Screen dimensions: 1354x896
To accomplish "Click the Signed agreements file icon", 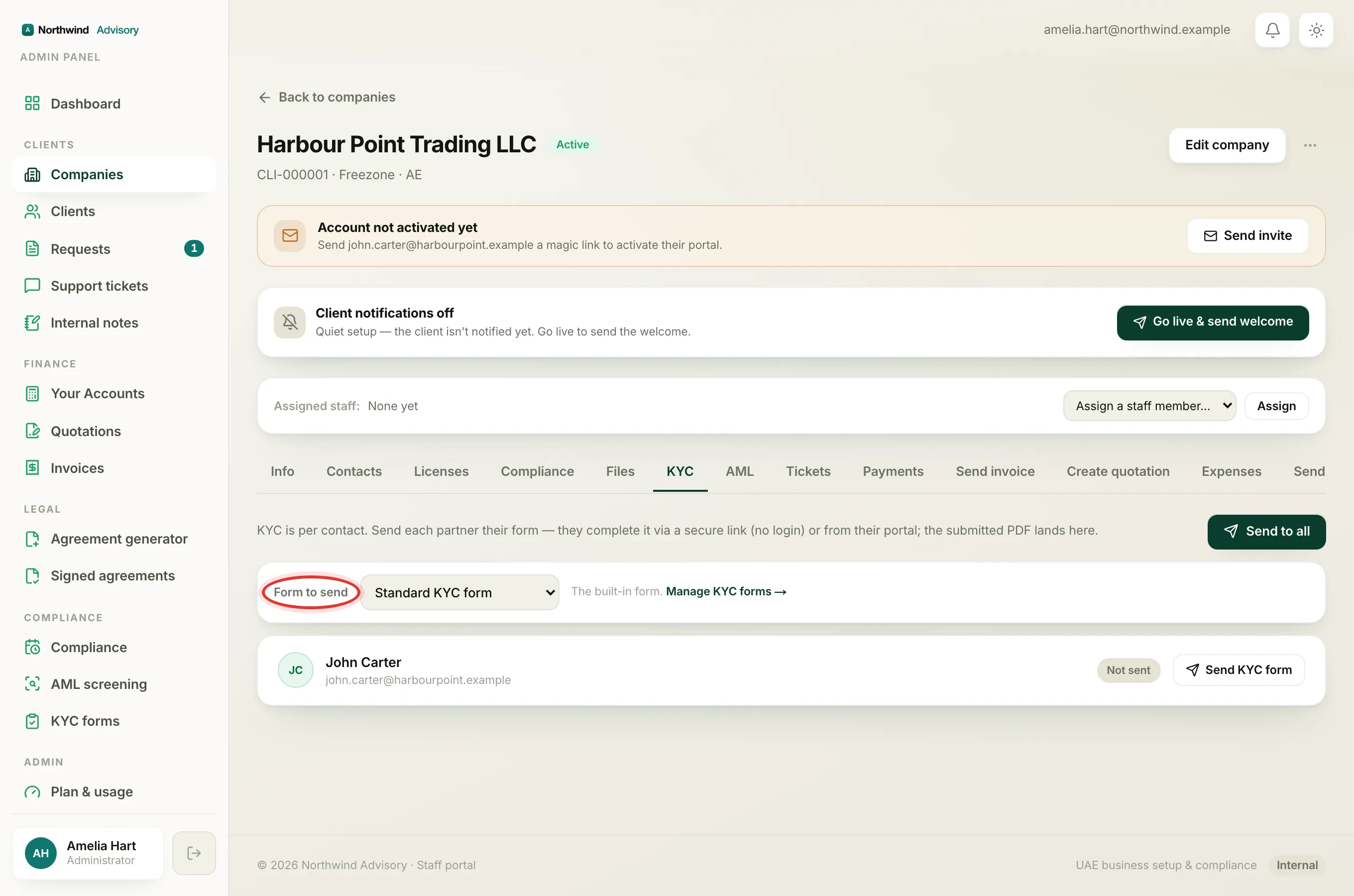I will coord(32,575).
